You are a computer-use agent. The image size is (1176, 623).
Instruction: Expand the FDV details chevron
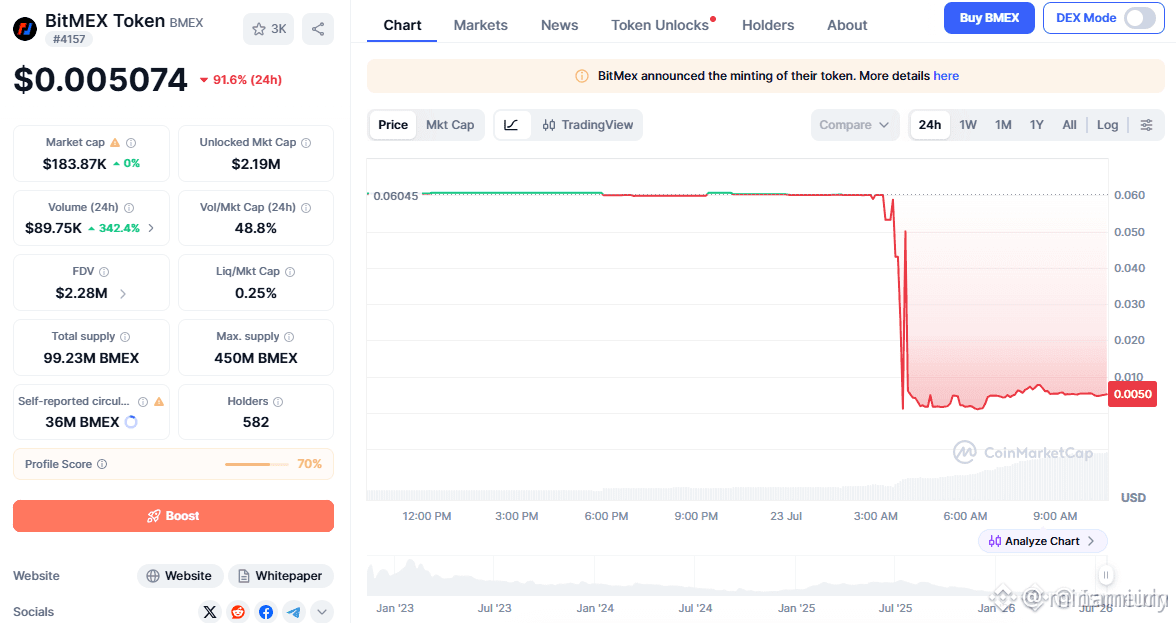point(123,293)
